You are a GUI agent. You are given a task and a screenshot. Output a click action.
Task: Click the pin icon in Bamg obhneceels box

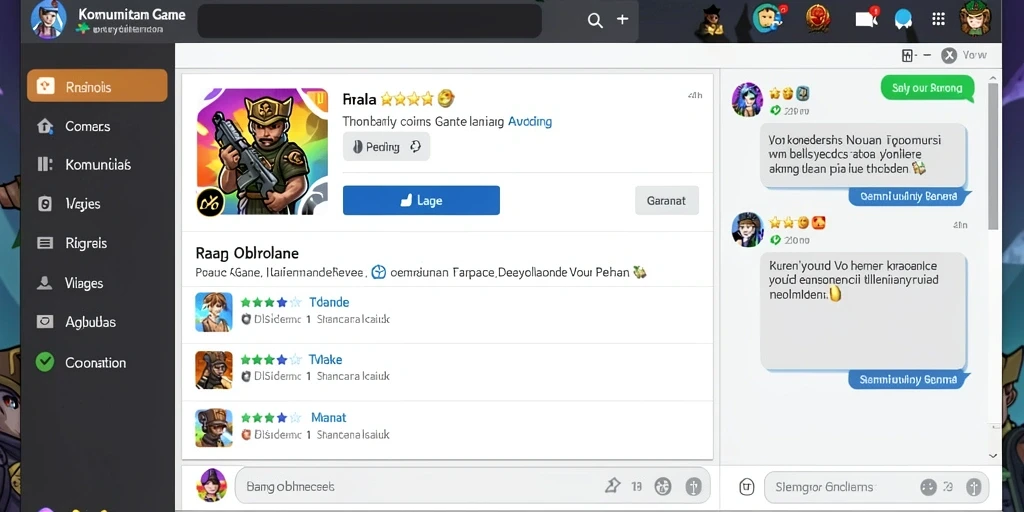click(x=613, y=486)
